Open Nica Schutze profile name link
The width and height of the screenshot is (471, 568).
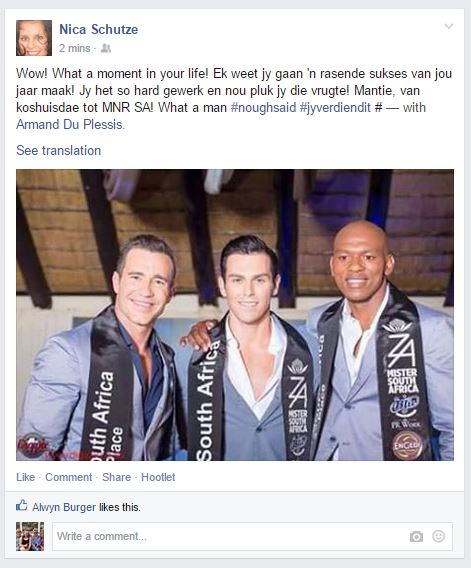[99, 29]
